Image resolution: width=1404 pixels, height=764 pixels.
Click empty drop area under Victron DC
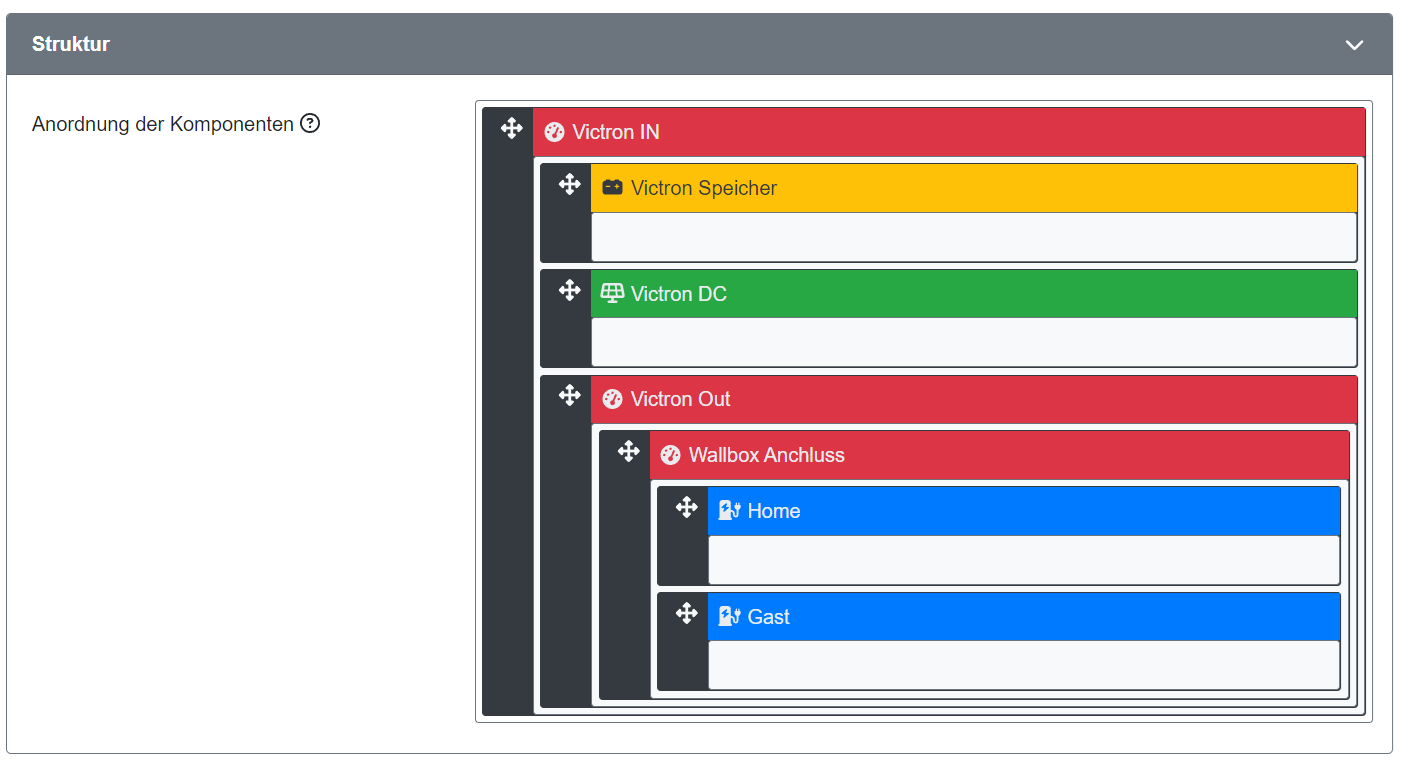pos(974,342)
